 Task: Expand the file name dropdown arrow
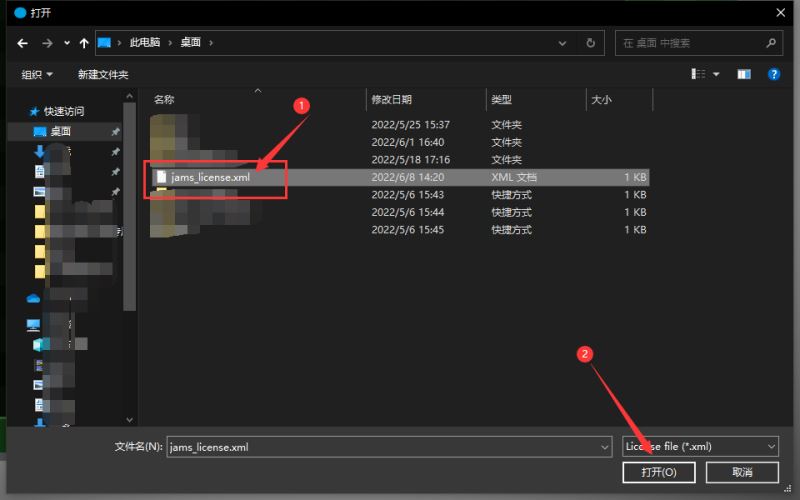click(605, 447)
